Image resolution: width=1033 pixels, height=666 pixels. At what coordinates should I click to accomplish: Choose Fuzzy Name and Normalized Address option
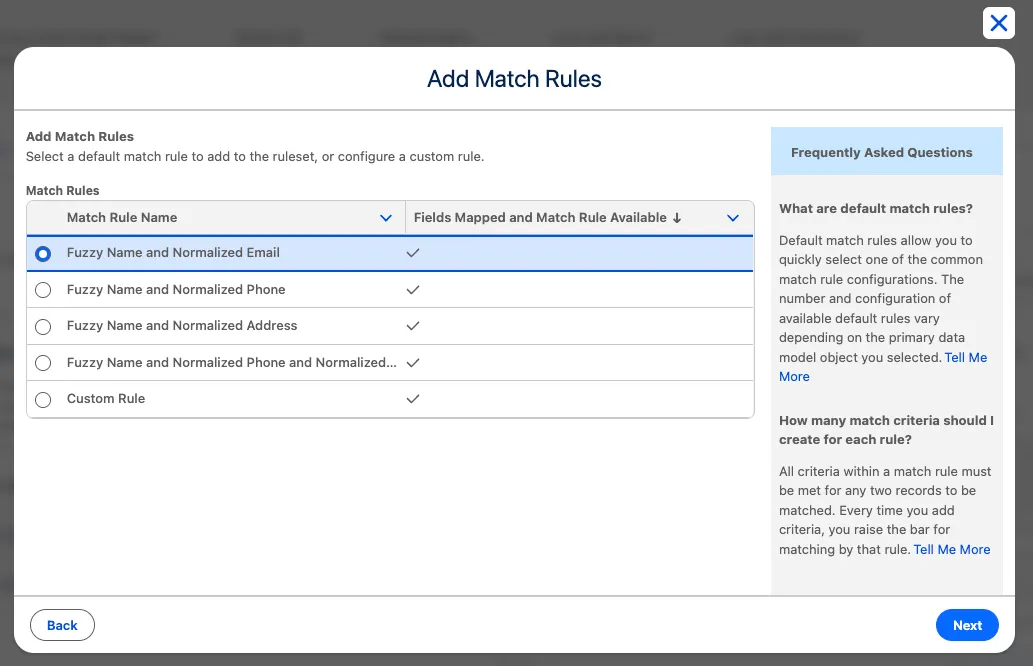coord(43,327)
